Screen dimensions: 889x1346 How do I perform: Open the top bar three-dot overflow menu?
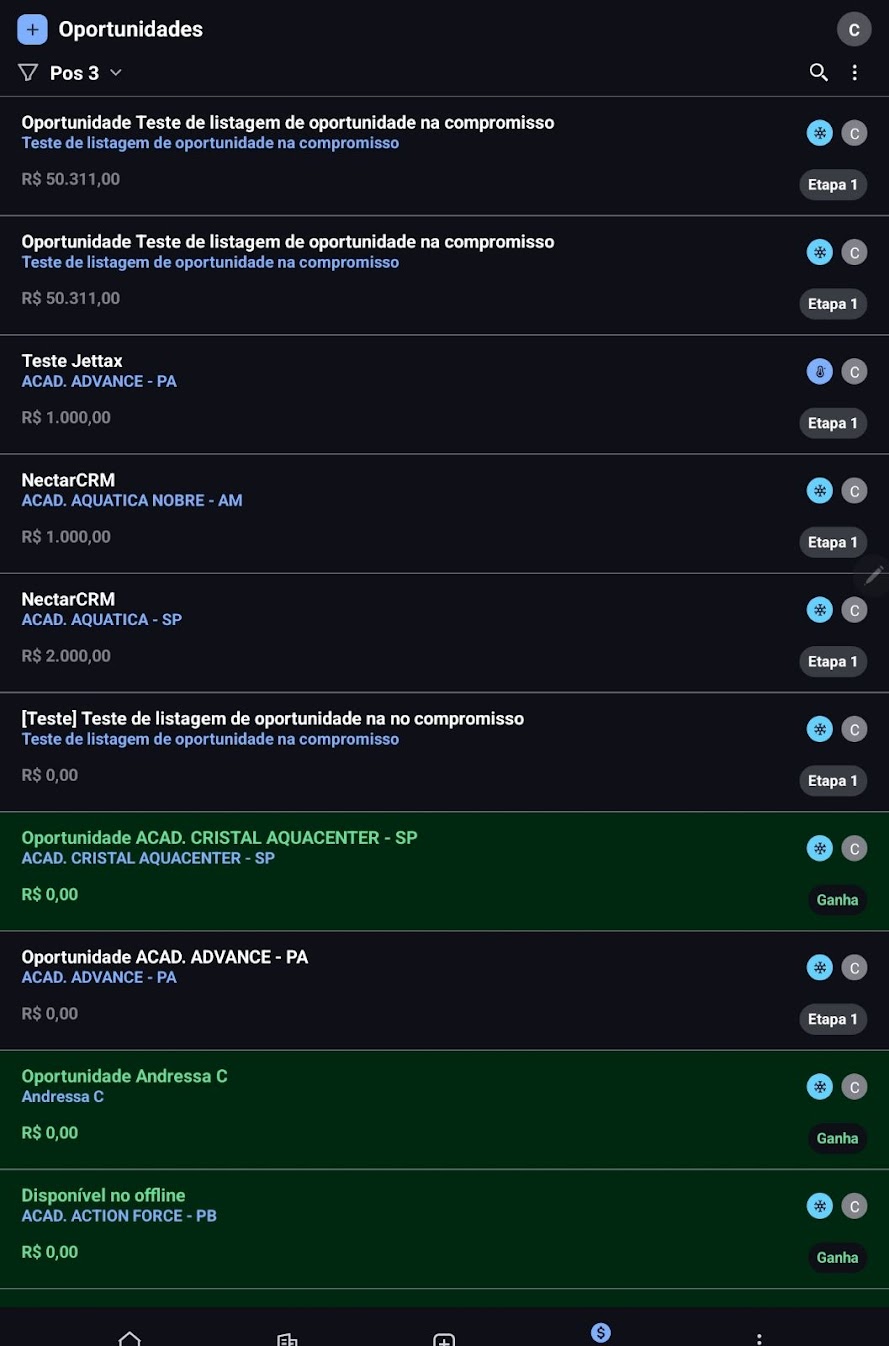(x=854, y=72)
